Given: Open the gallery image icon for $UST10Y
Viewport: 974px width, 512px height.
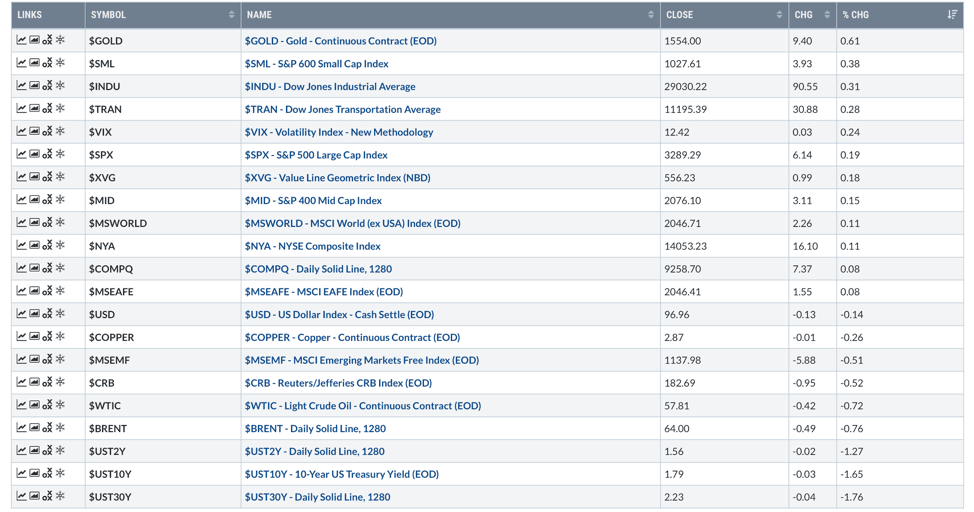Looking at the screenshot, I should tap(34, 474).
